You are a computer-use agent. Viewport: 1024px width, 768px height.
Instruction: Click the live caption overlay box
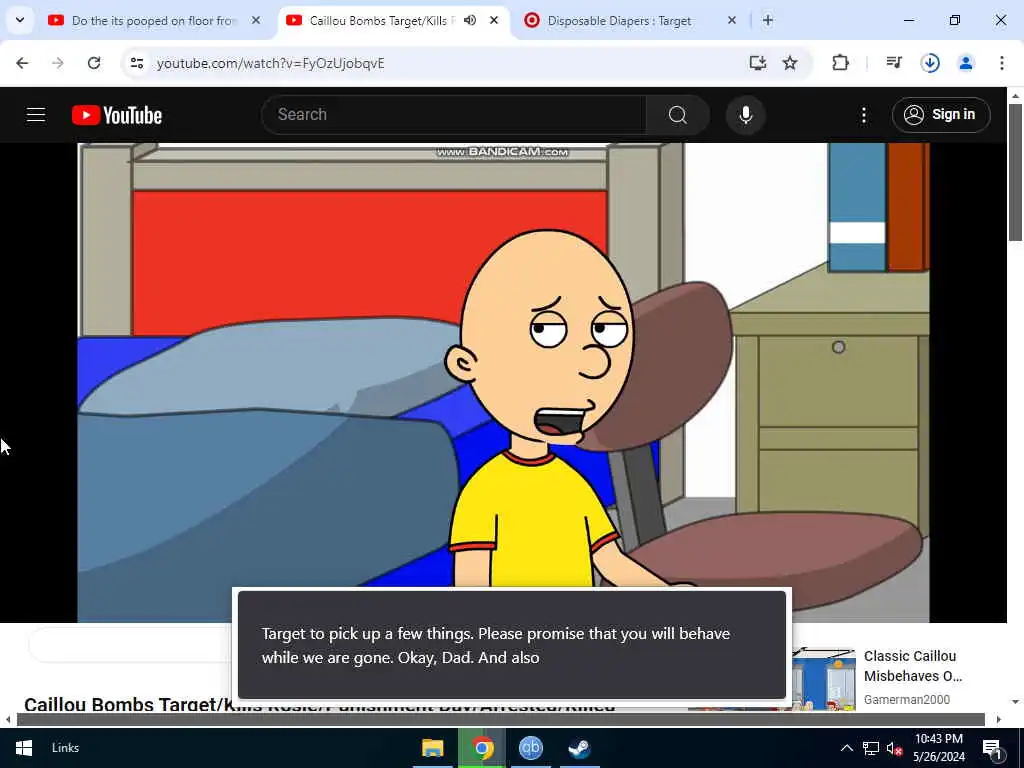pyautogui.click(x=512, y=645)
